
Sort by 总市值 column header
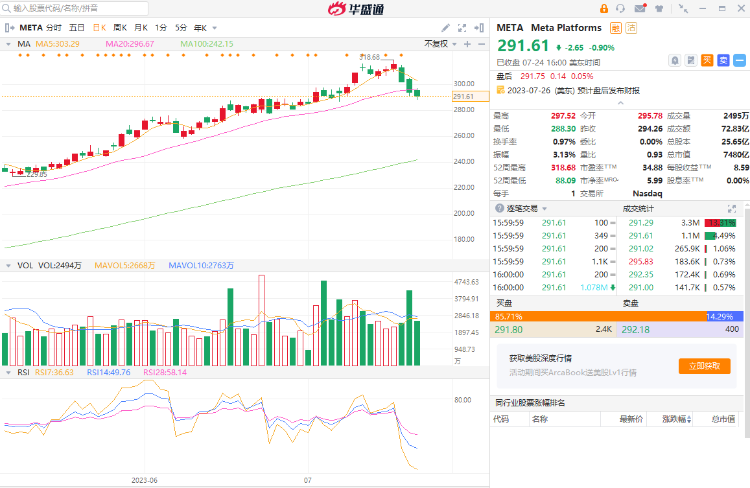point(723,419)
